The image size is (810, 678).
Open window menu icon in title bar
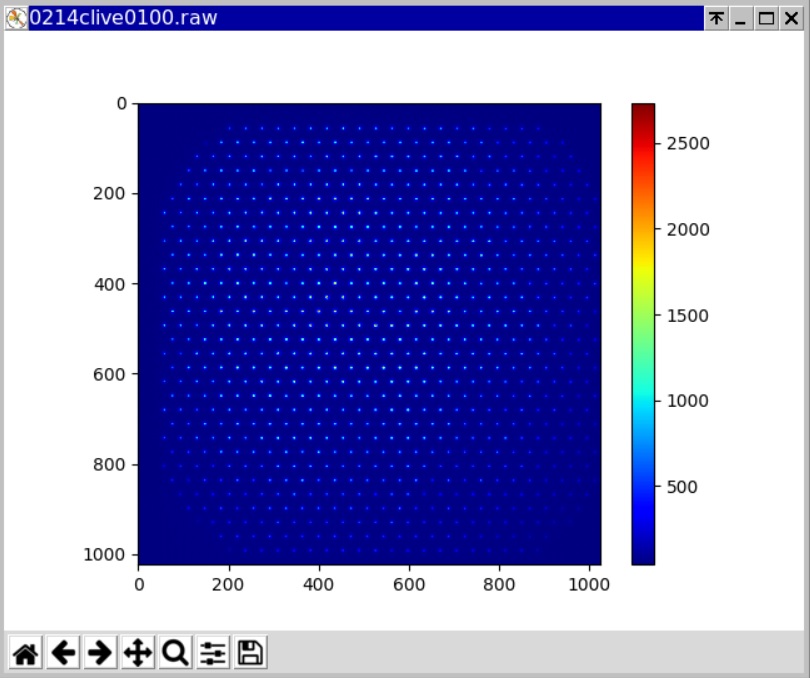tap(16, 18)
